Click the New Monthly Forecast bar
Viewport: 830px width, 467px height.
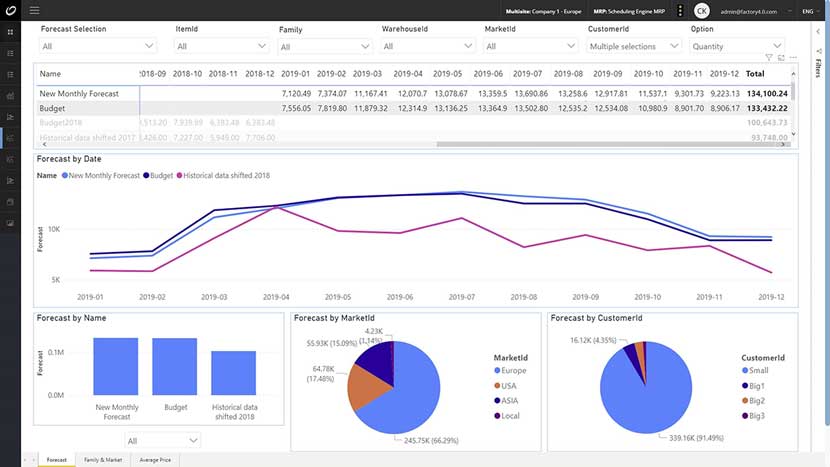(x=115, y=366)
